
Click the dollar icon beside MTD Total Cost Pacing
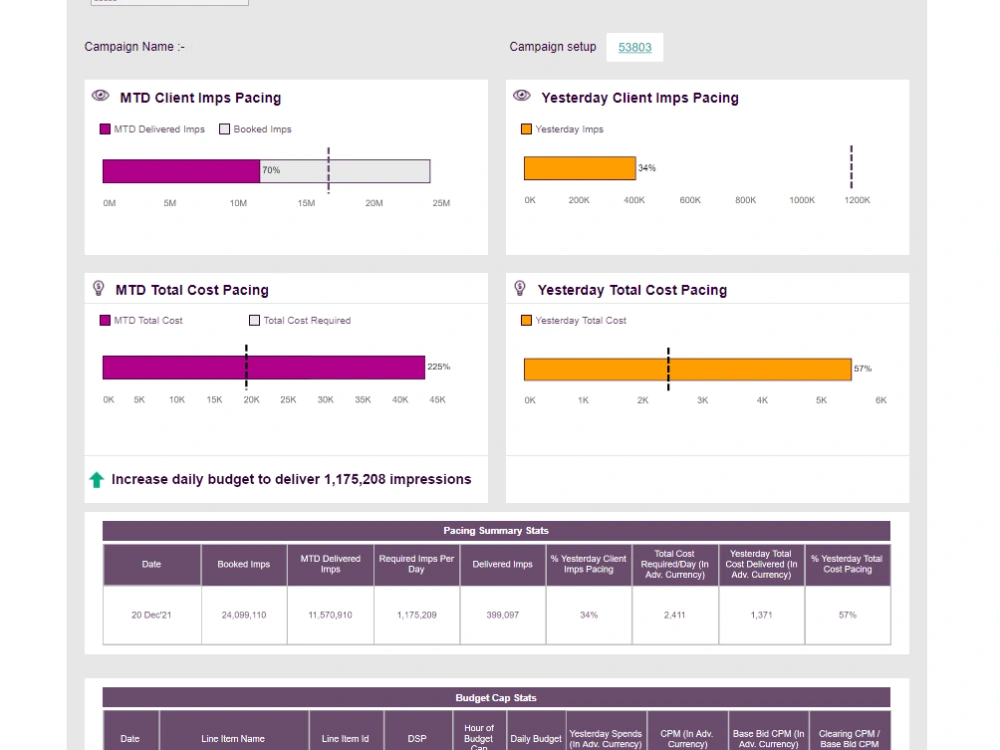(x=100, y=286)
